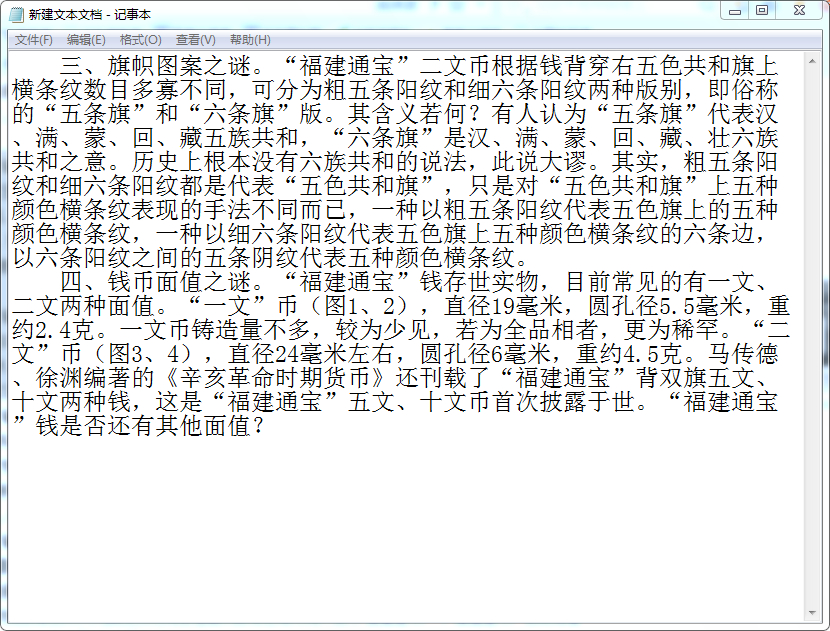Viewport: 830px width, 631px height.
Task: Open the 编辑(E) menu
Action: click(86, 40)
